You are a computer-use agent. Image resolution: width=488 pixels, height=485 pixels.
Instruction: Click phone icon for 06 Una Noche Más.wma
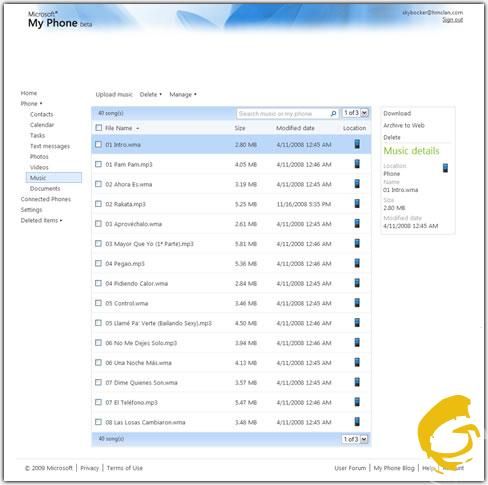(357, 362)
